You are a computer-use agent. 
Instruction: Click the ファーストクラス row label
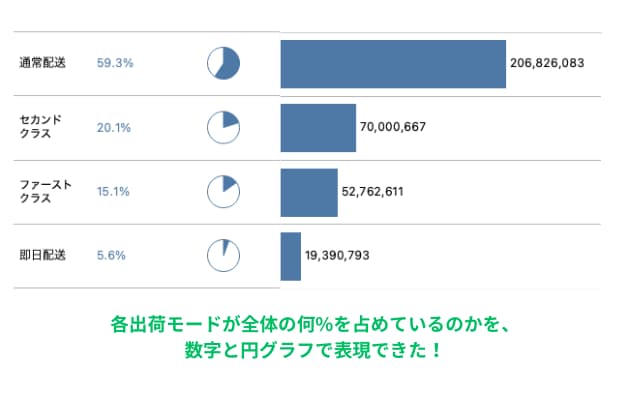click(43, 191)
